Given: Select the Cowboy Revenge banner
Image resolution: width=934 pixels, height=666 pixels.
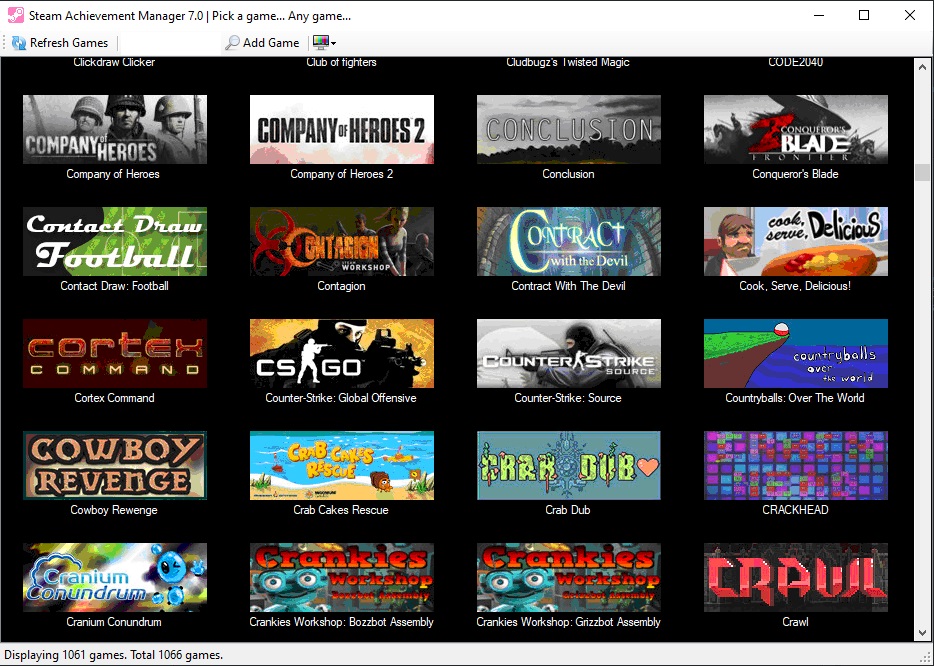Looking at the screenshot, I should (115, 465).
